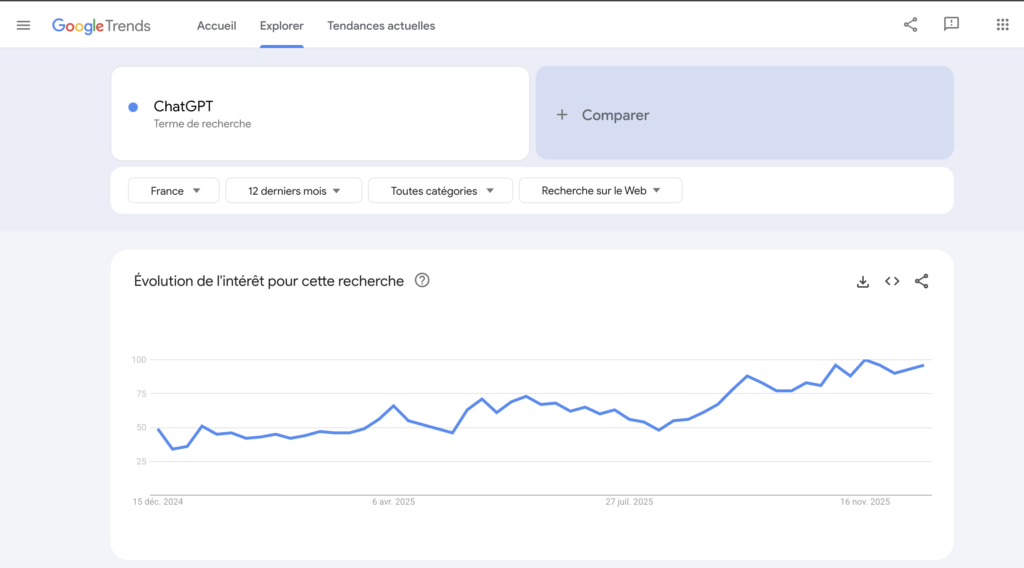Click the 15 déc. 2024 axis label
1024x568 pixels.
158,502
